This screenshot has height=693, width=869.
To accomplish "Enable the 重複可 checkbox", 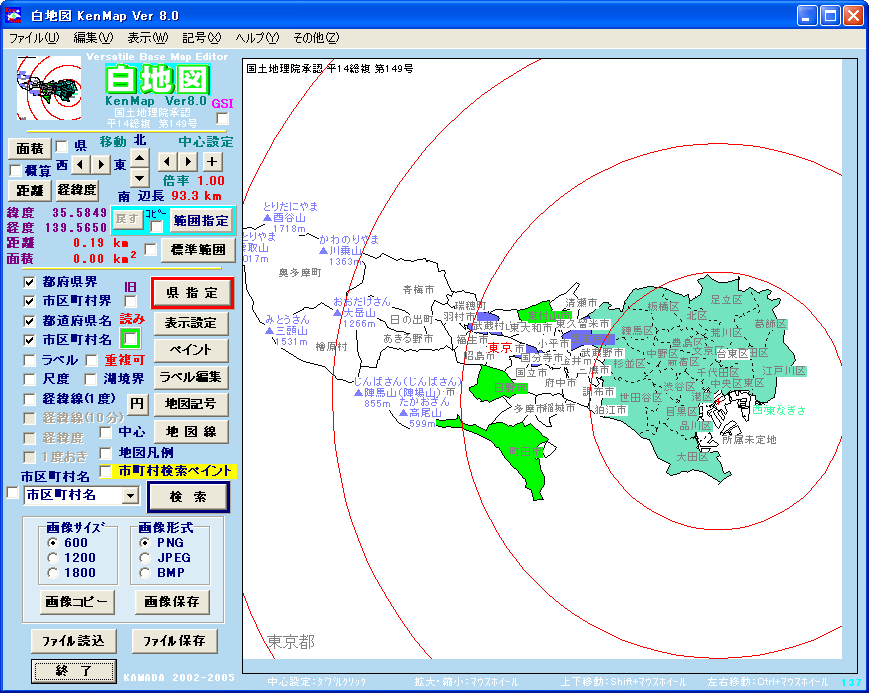I will tap(91, 360).
